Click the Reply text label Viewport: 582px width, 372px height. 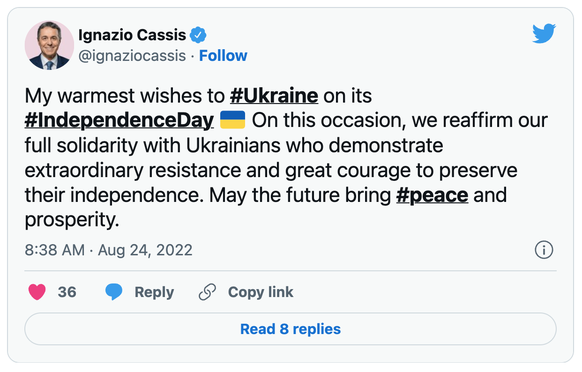pyautogui.click(x=154, y=292)
